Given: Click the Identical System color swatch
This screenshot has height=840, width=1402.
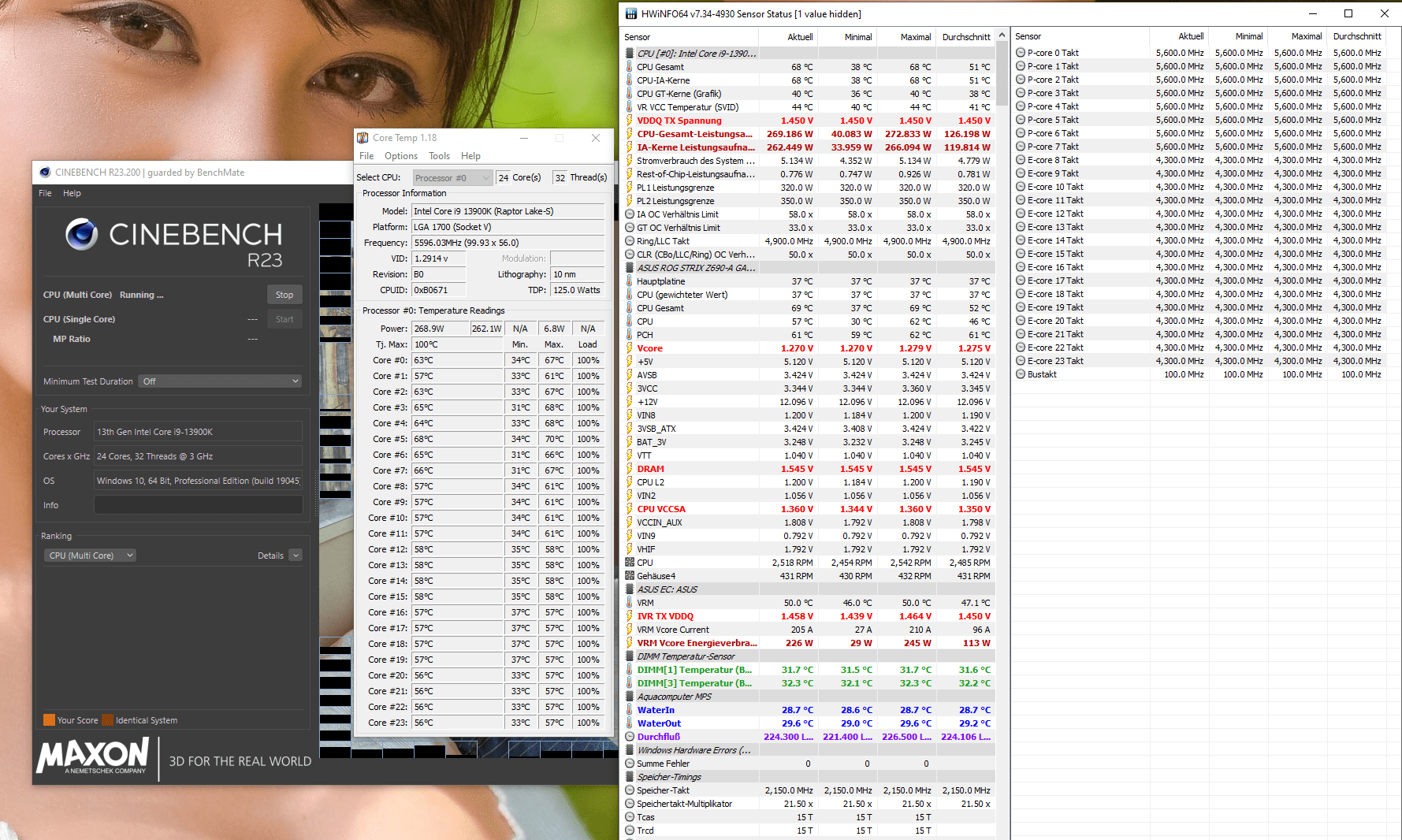Looking at the screenshot, I should (108, 720).
